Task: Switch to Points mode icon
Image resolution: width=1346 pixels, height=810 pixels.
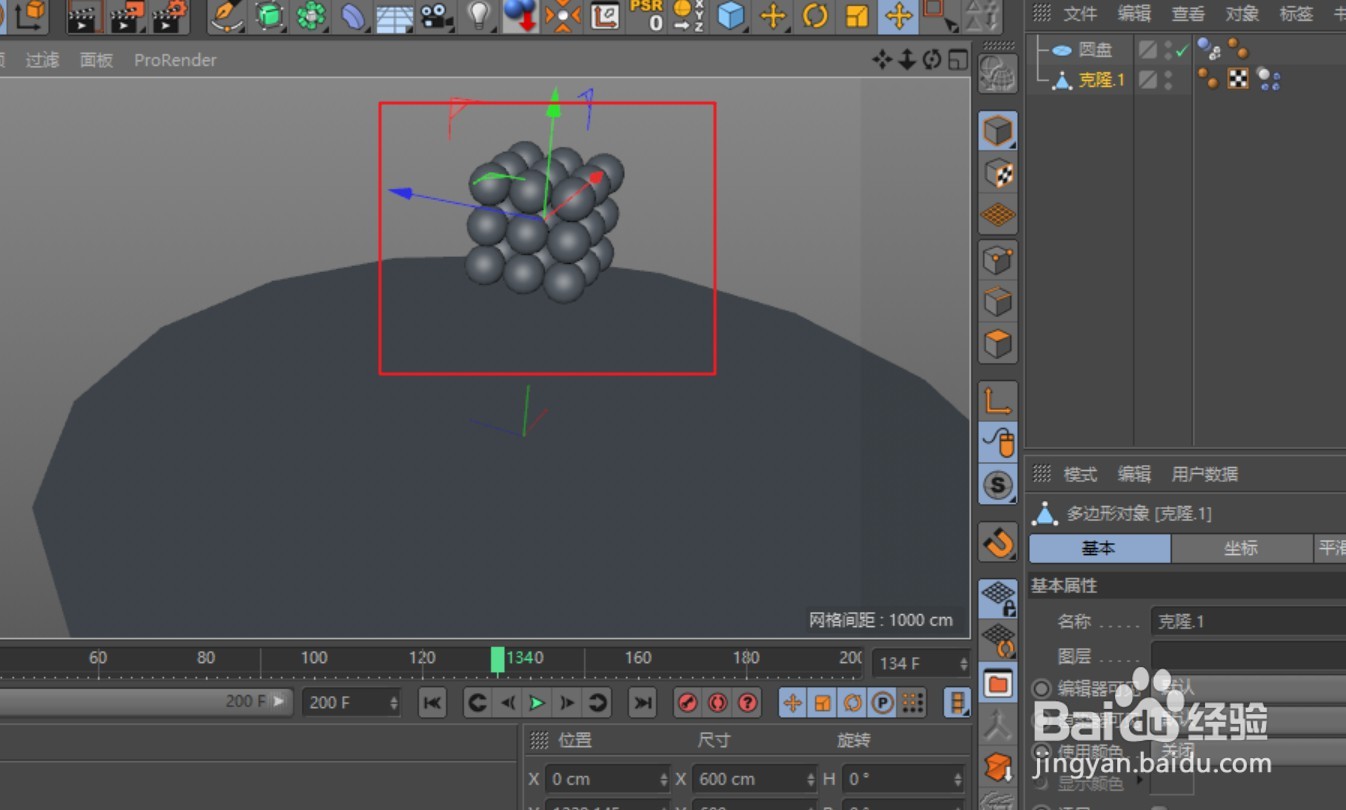Action: (998, 261)
